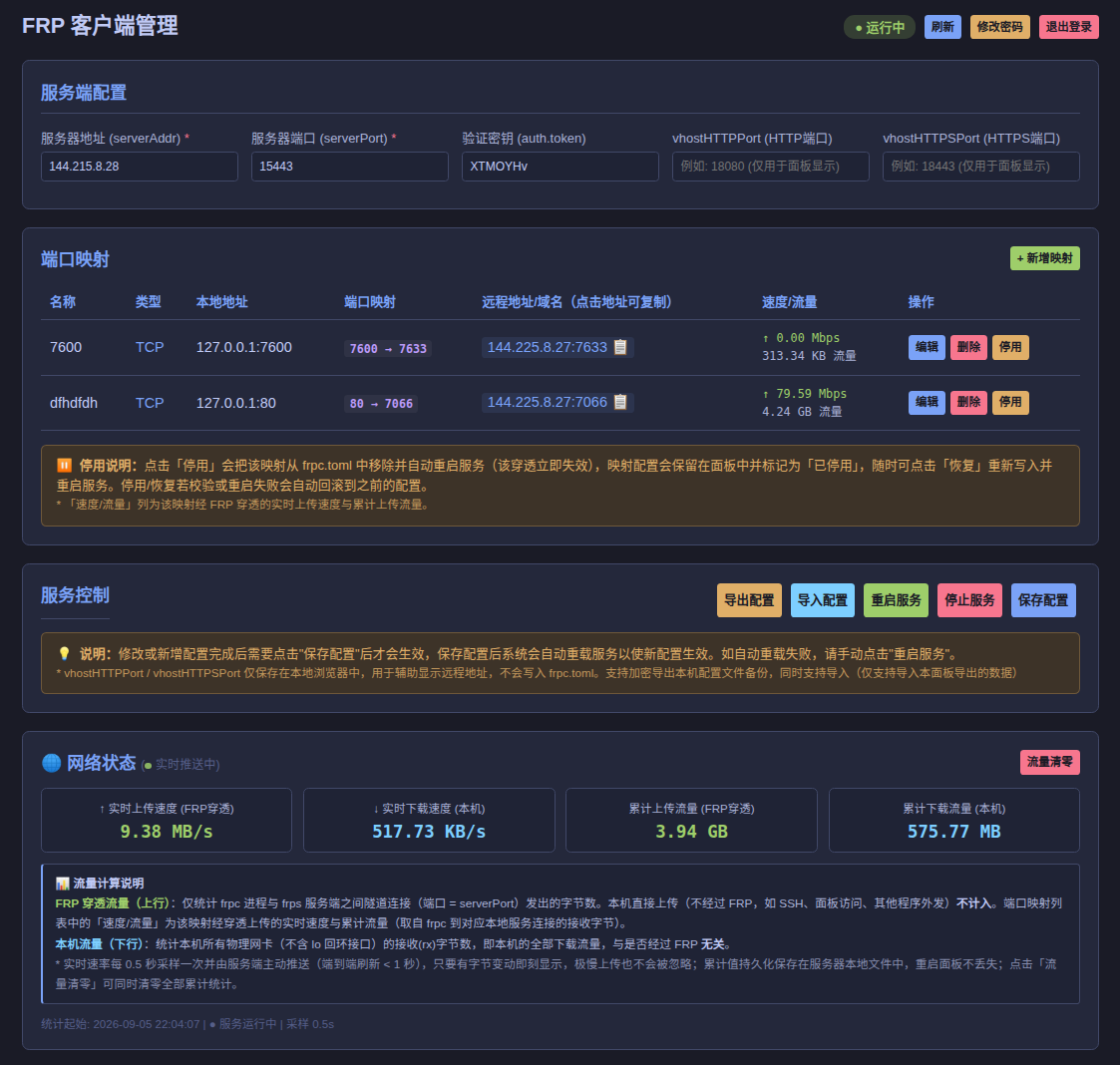Image resolution: width=1120 pixels, height=1065 pixels.
Task: Click the 服务控制 section heading
Action: (x=75, y=595)
